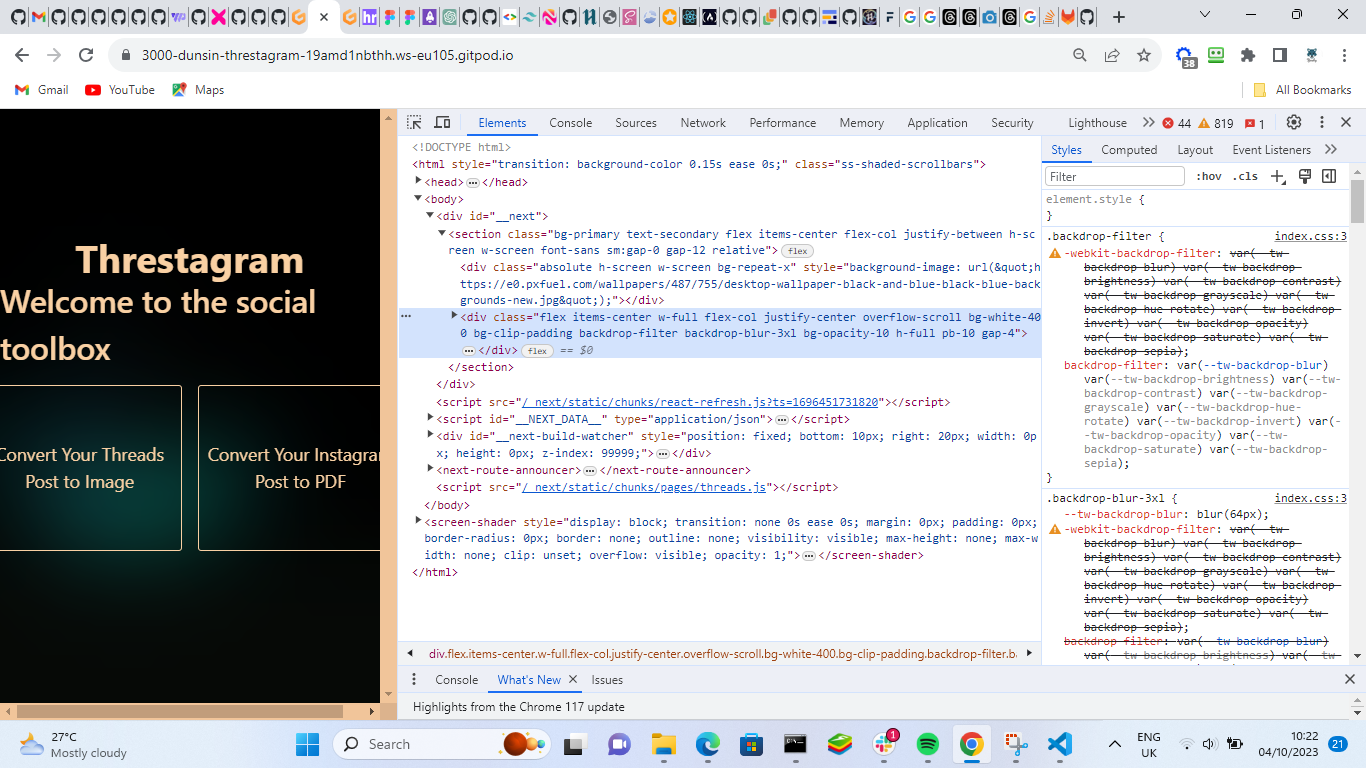Open the more panels chevron in DevTools
Viewport: 1366px width, 768px height.
1147,122
